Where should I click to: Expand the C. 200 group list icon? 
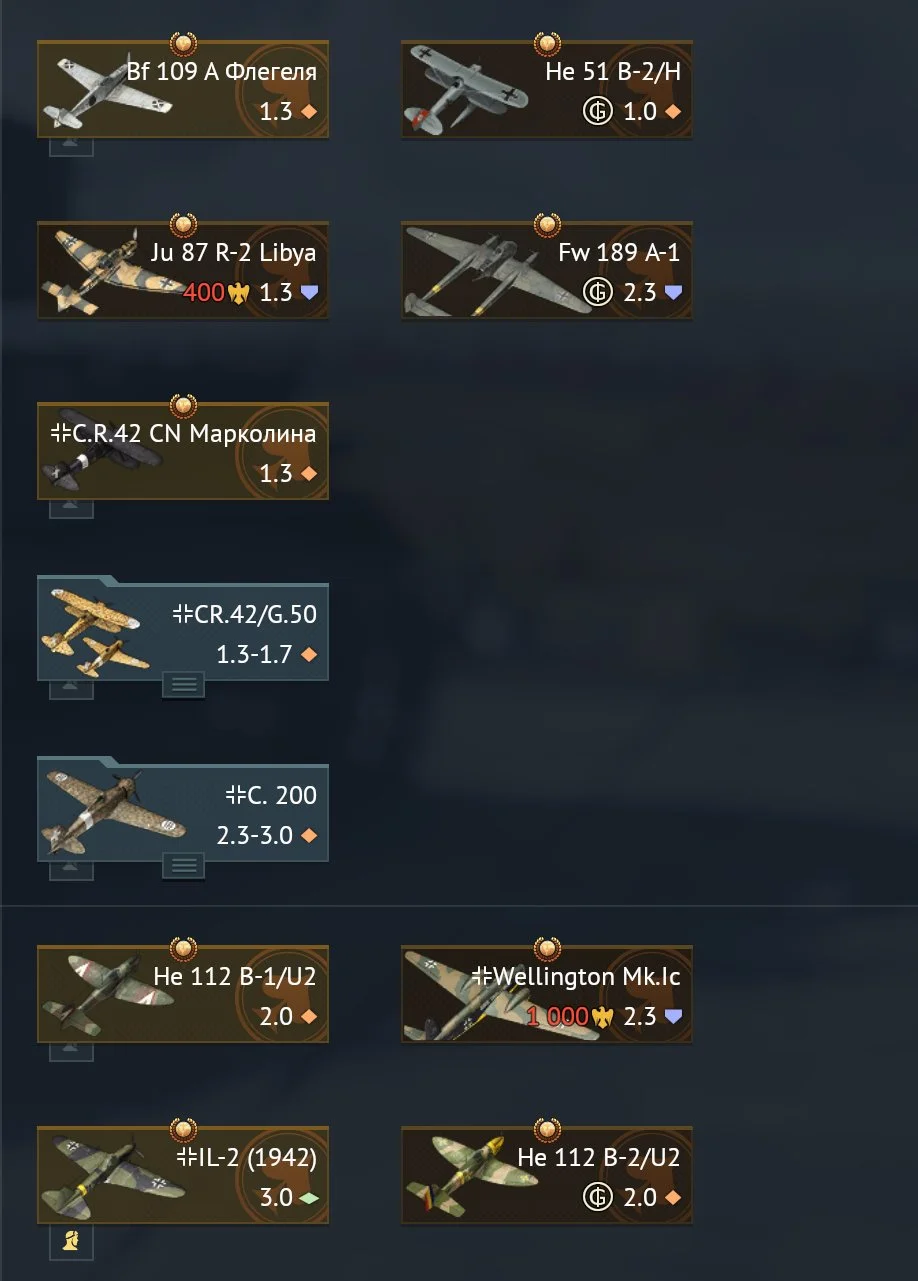click(x=184, y=866)
